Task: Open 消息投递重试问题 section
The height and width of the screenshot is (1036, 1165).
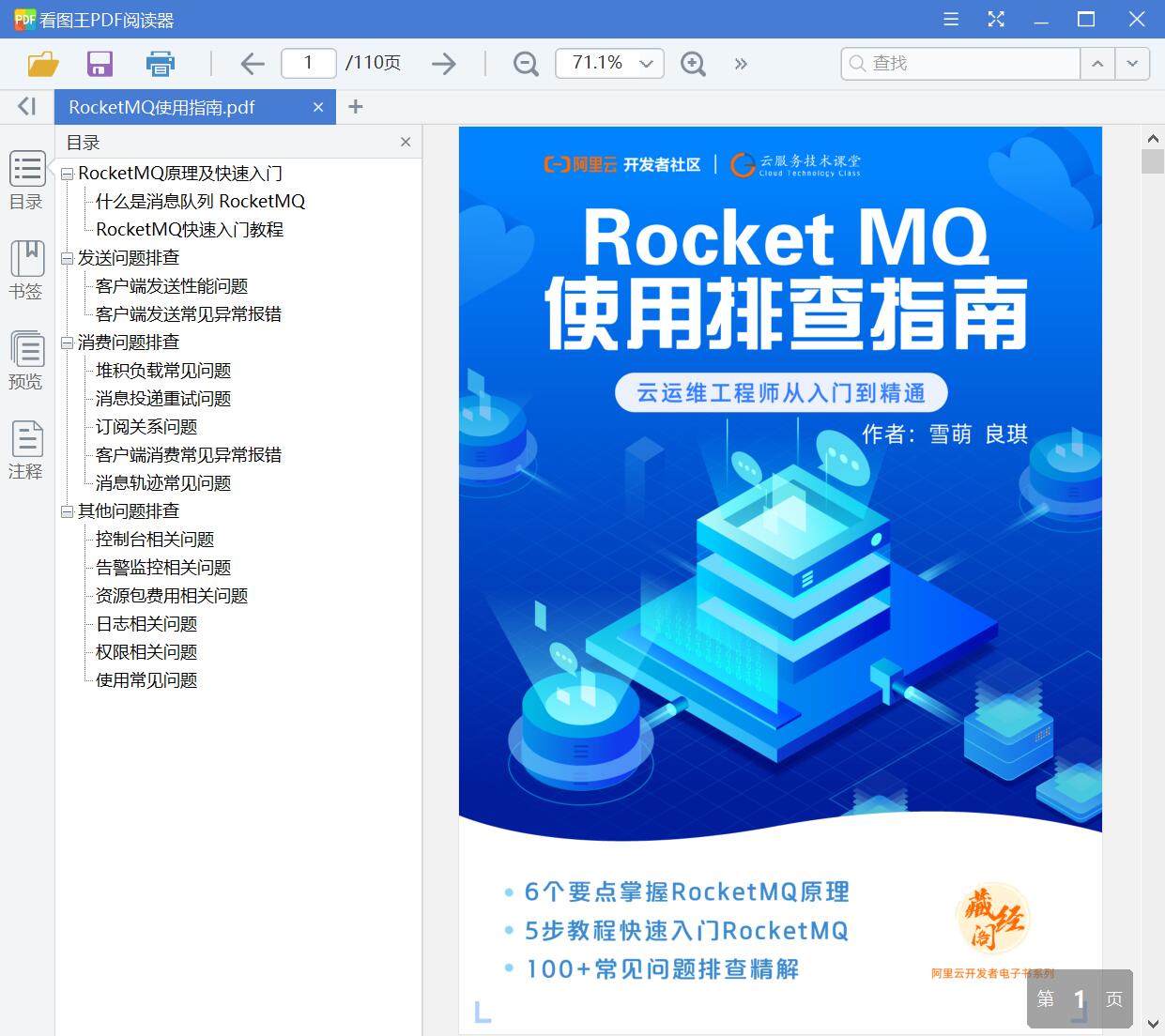Action: click(163, 399)
